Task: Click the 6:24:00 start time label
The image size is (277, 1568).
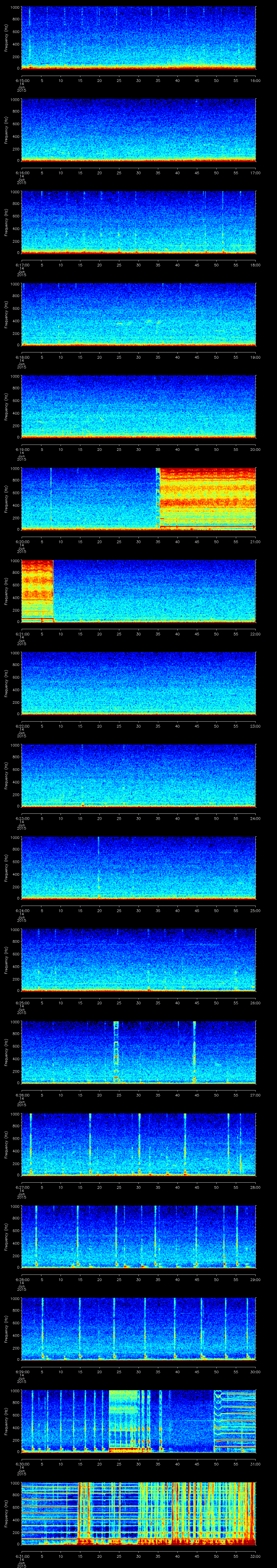Action: (x=22, y=910)
